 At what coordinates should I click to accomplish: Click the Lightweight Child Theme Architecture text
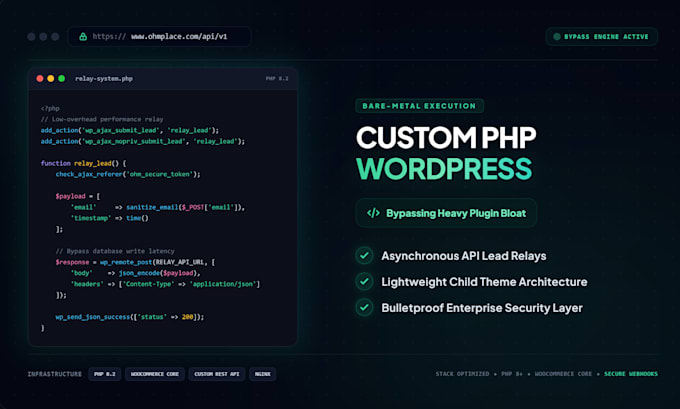[484, 282]
